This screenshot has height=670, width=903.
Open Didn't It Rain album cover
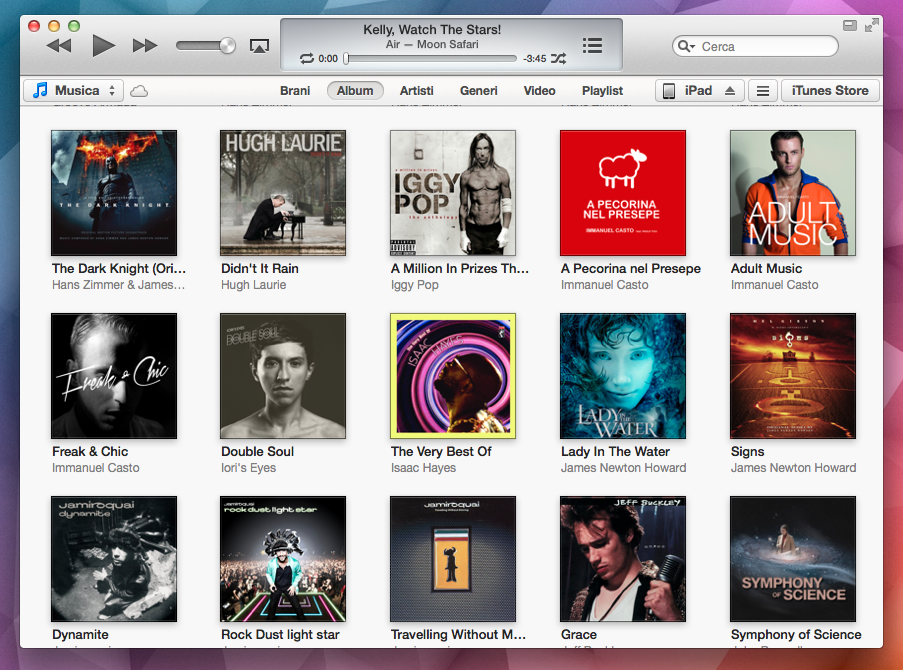coord(283,193)
